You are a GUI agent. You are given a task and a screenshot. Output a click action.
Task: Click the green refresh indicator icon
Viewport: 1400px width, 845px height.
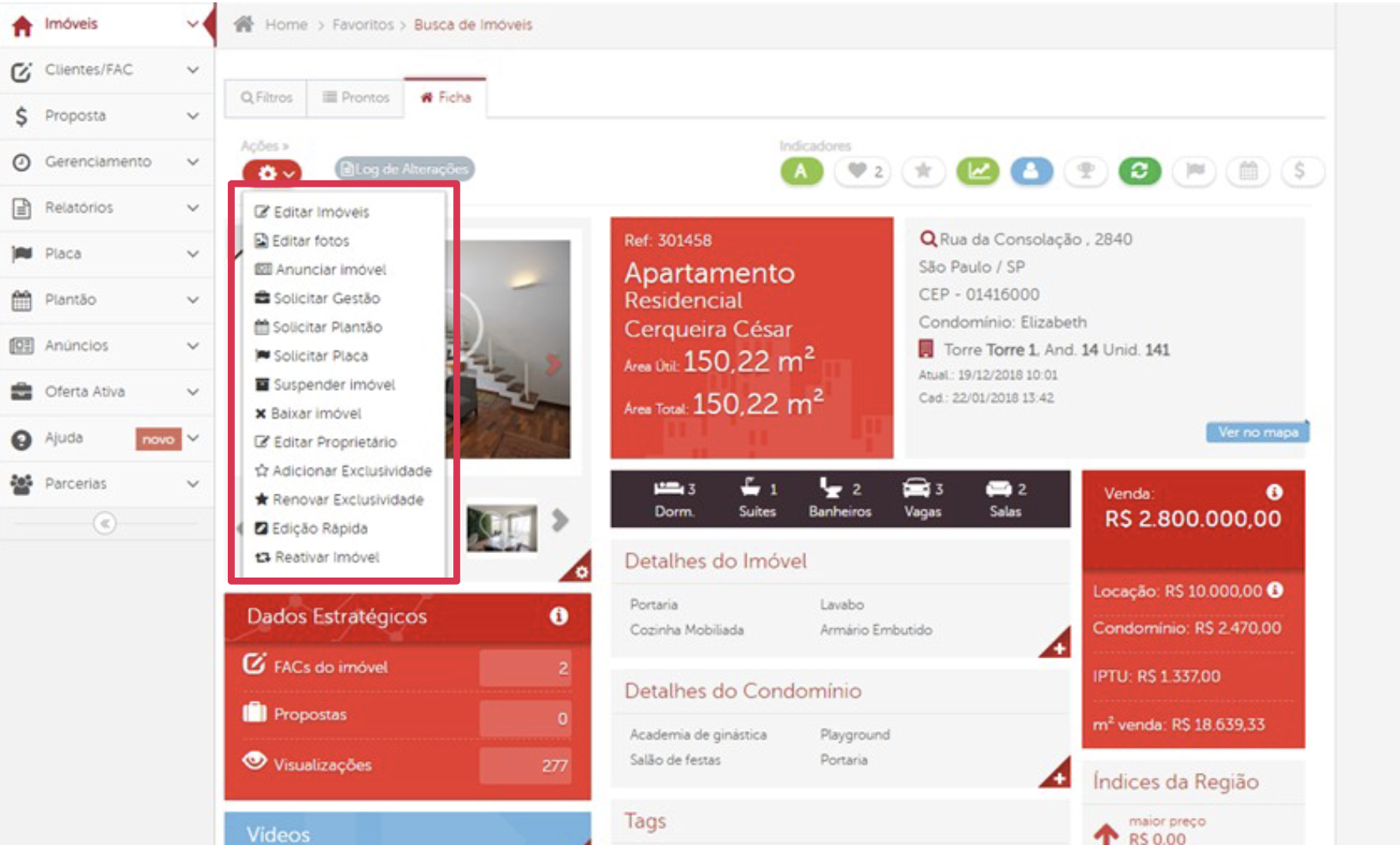1139,171
